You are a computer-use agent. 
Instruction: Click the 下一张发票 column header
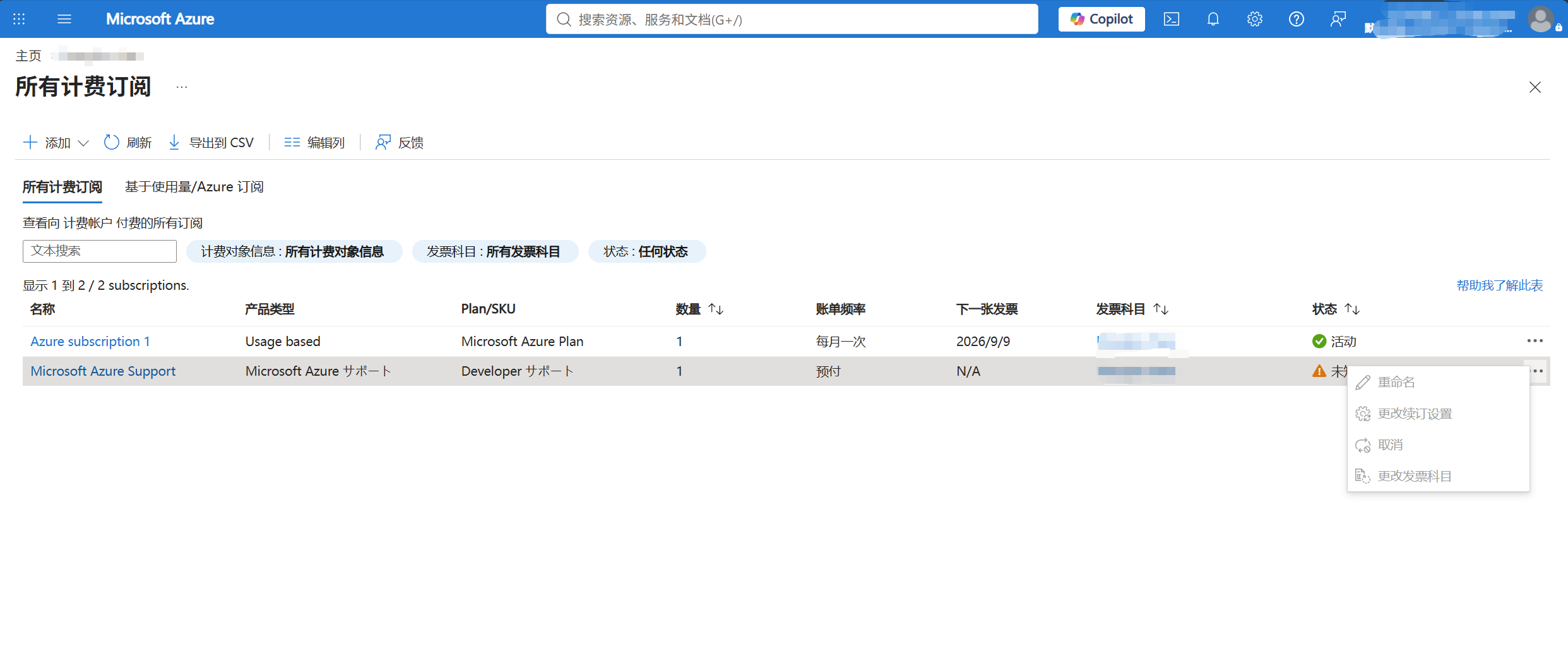tap(987, 309)
